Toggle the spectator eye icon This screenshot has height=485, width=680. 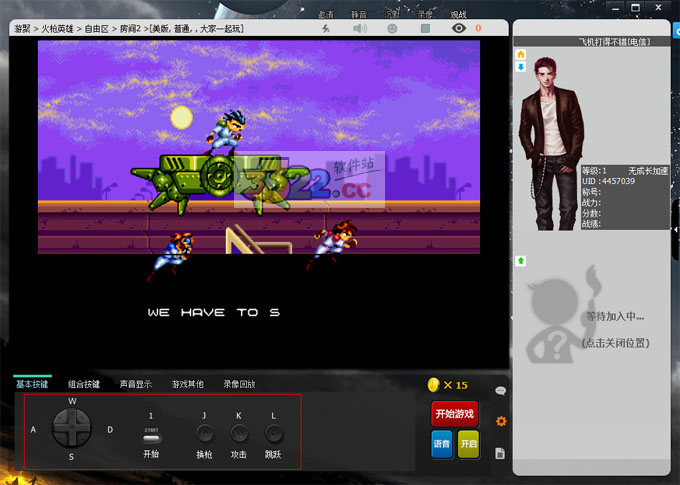pyautogui.click(x=459, y=29)
